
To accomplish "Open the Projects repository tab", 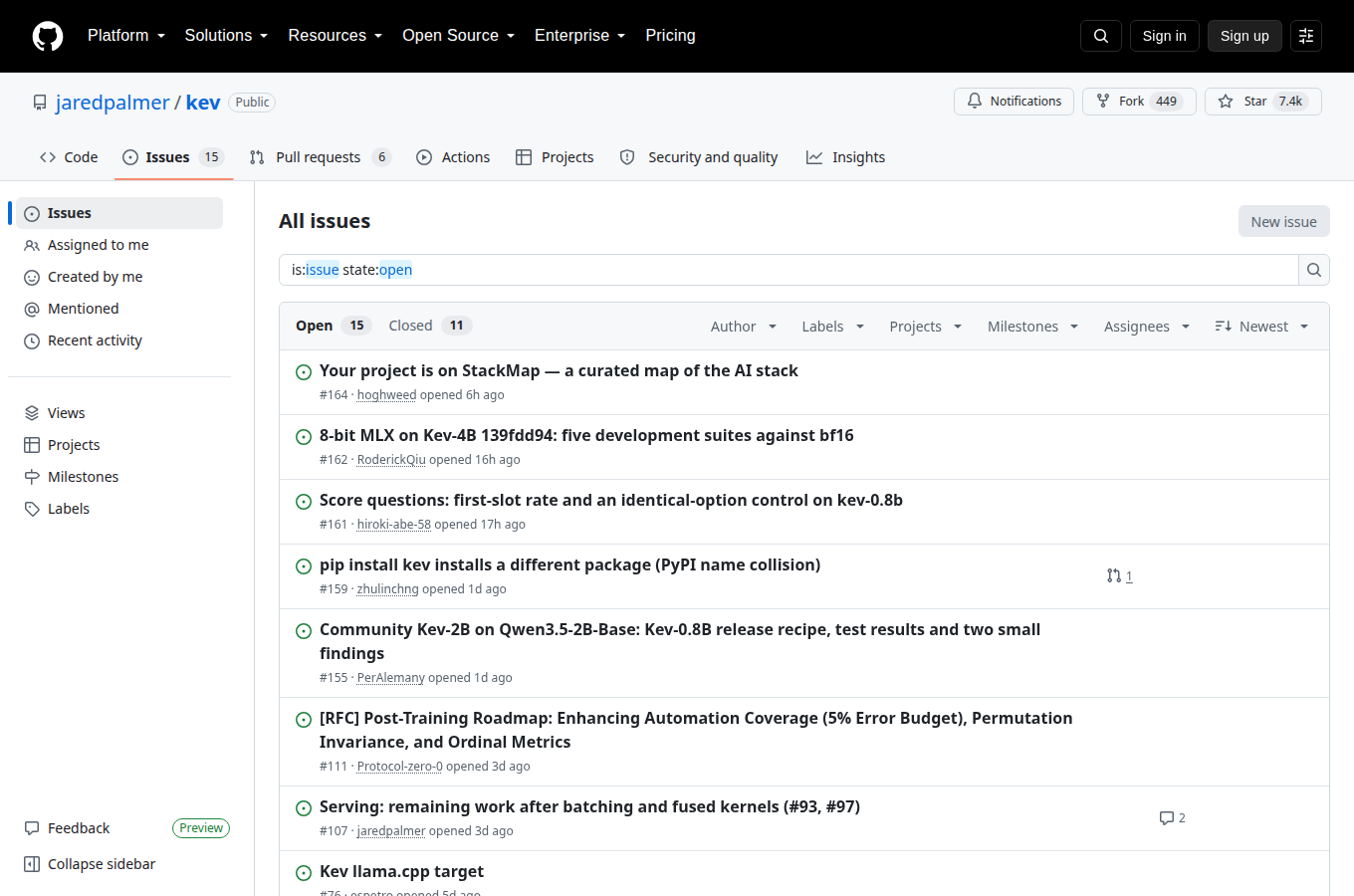I will point(555,157).
